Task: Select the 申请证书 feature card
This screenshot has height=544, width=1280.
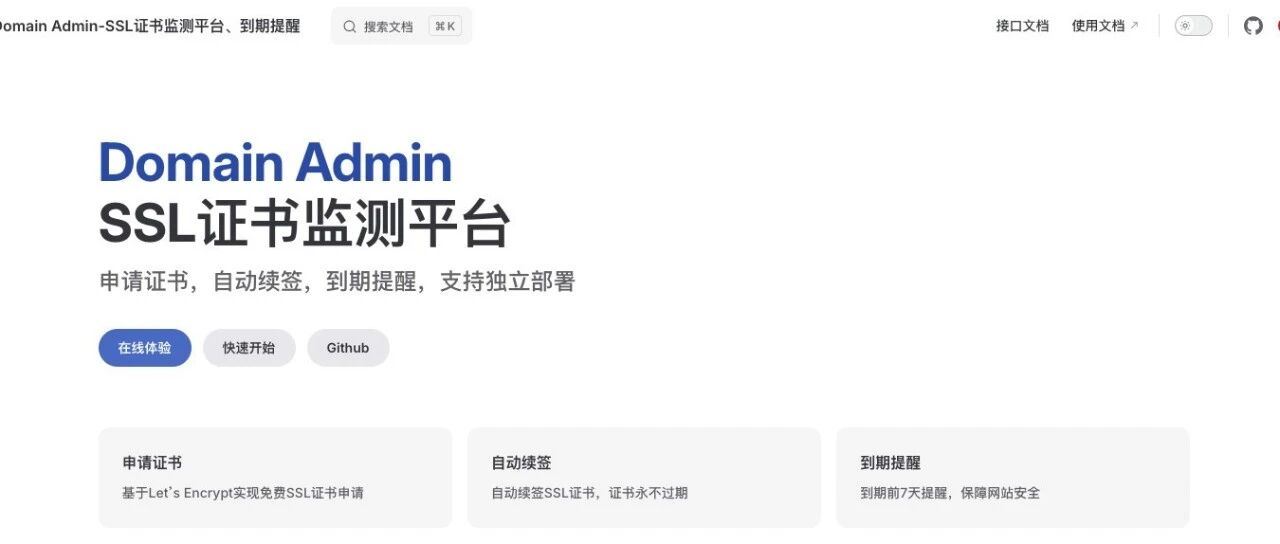Action: 275,477
